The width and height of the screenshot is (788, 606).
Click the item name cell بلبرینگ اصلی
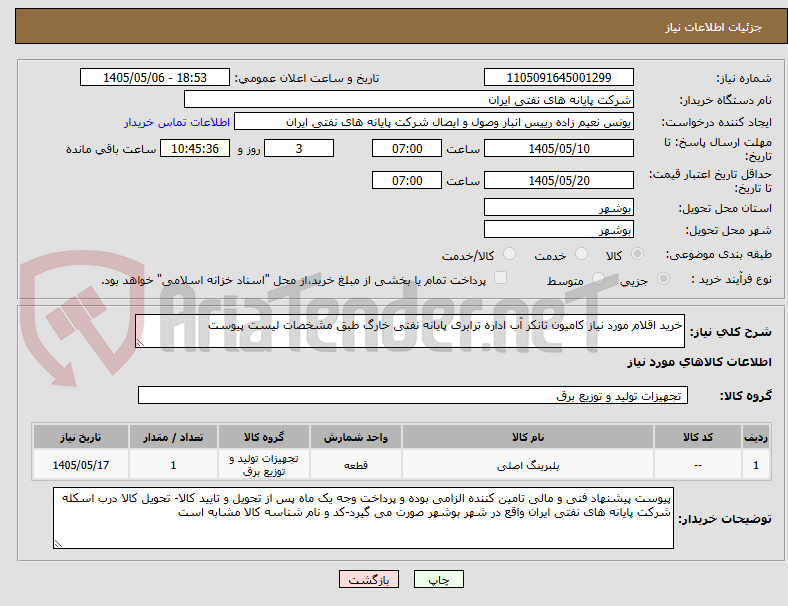click(528, 465)
